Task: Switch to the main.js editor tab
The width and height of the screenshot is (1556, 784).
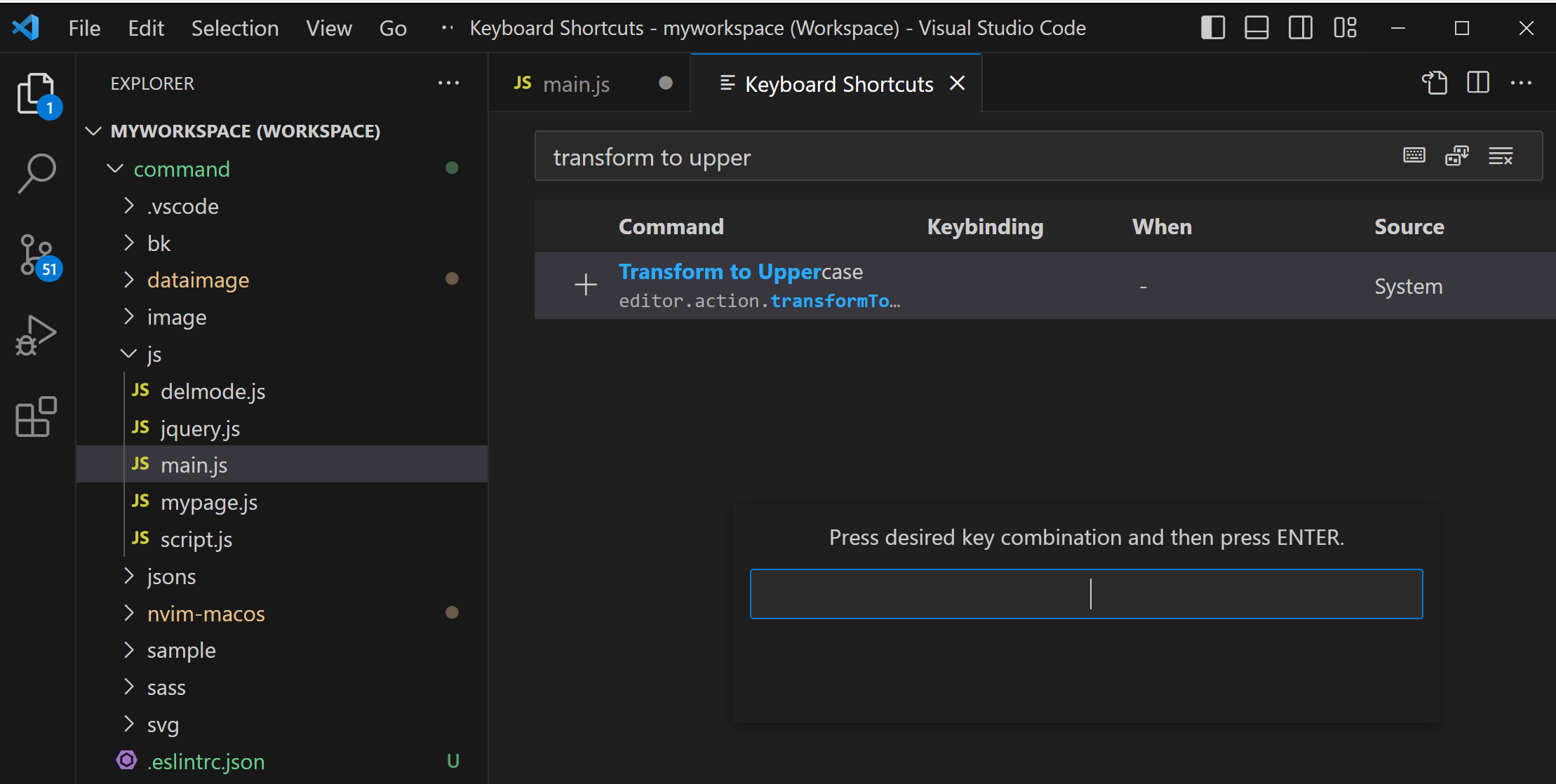Action: (x=589, y=83)
